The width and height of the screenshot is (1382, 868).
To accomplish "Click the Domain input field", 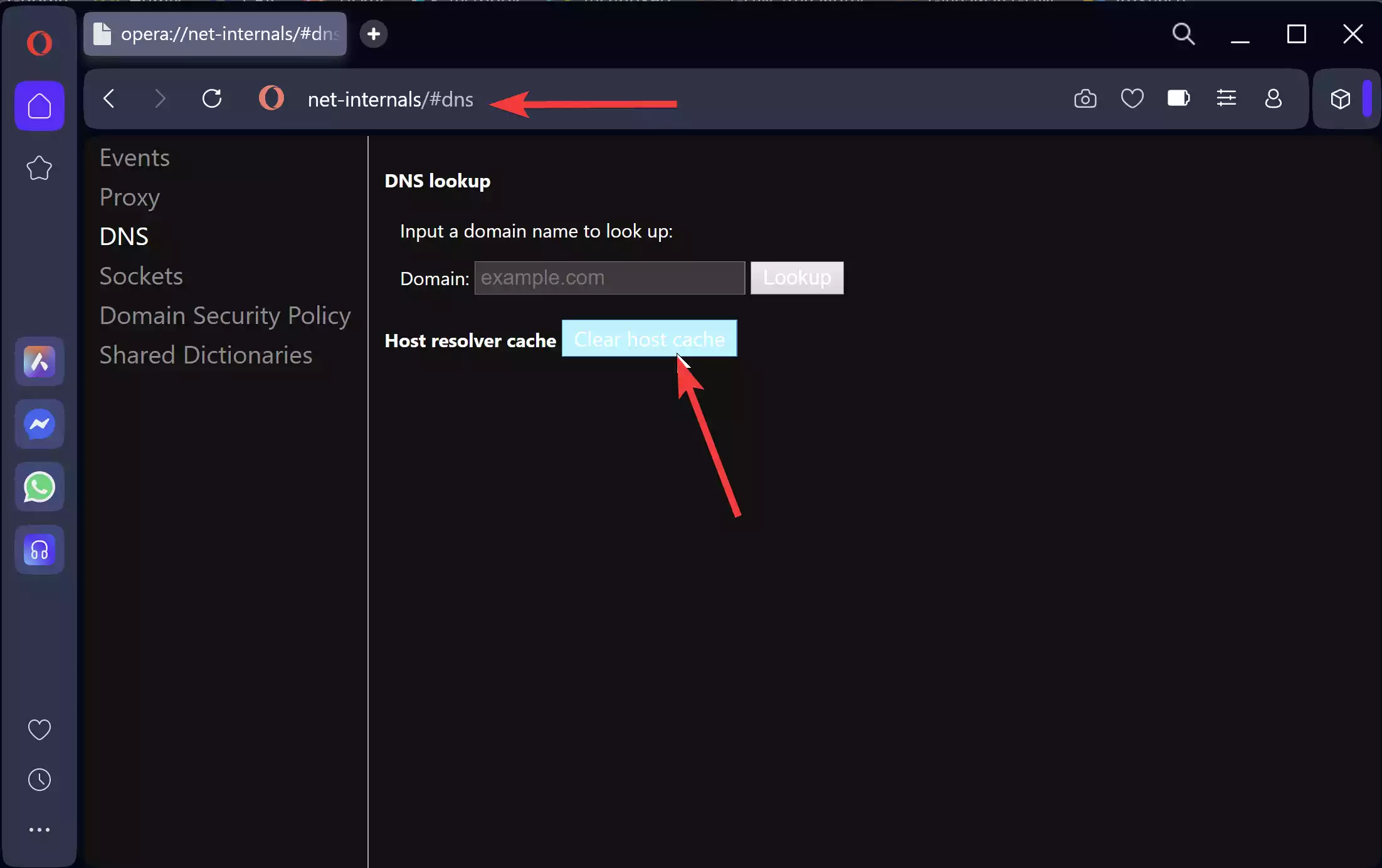I will 609,278.
